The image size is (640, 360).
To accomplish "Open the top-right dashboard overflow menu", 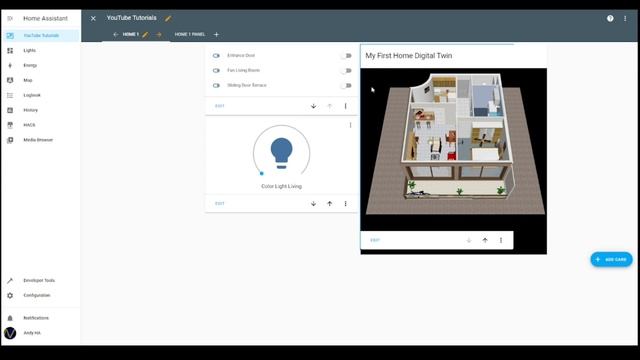I will [x=625, y=18].
